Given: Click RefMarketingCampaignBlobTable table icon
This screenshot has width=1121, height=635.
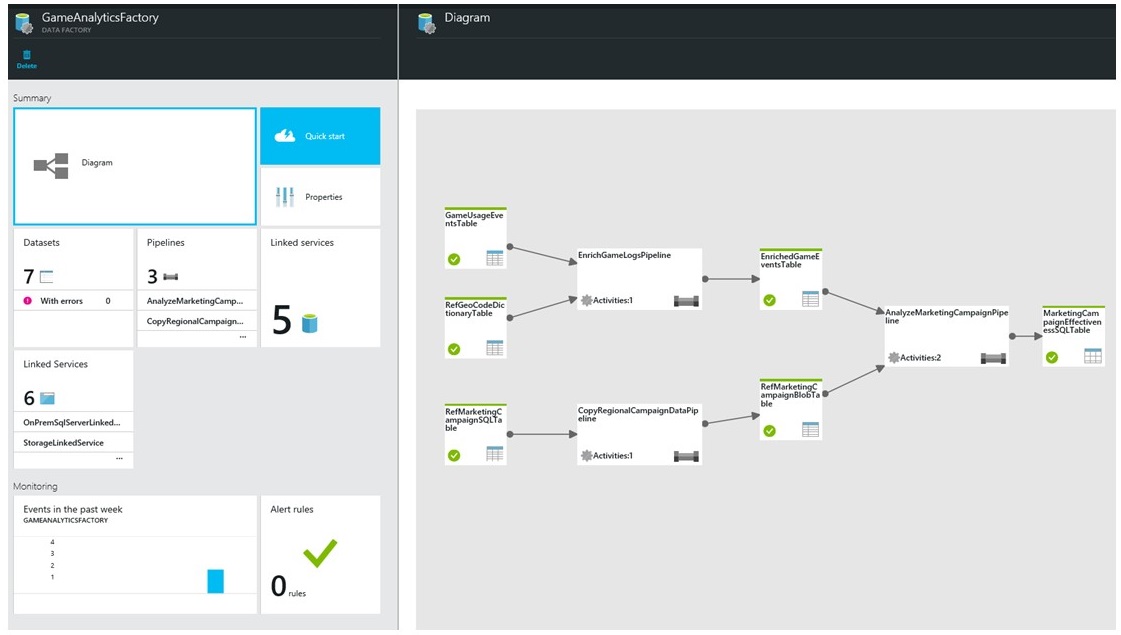Looking at the screenshot, I should pos(810,430).
